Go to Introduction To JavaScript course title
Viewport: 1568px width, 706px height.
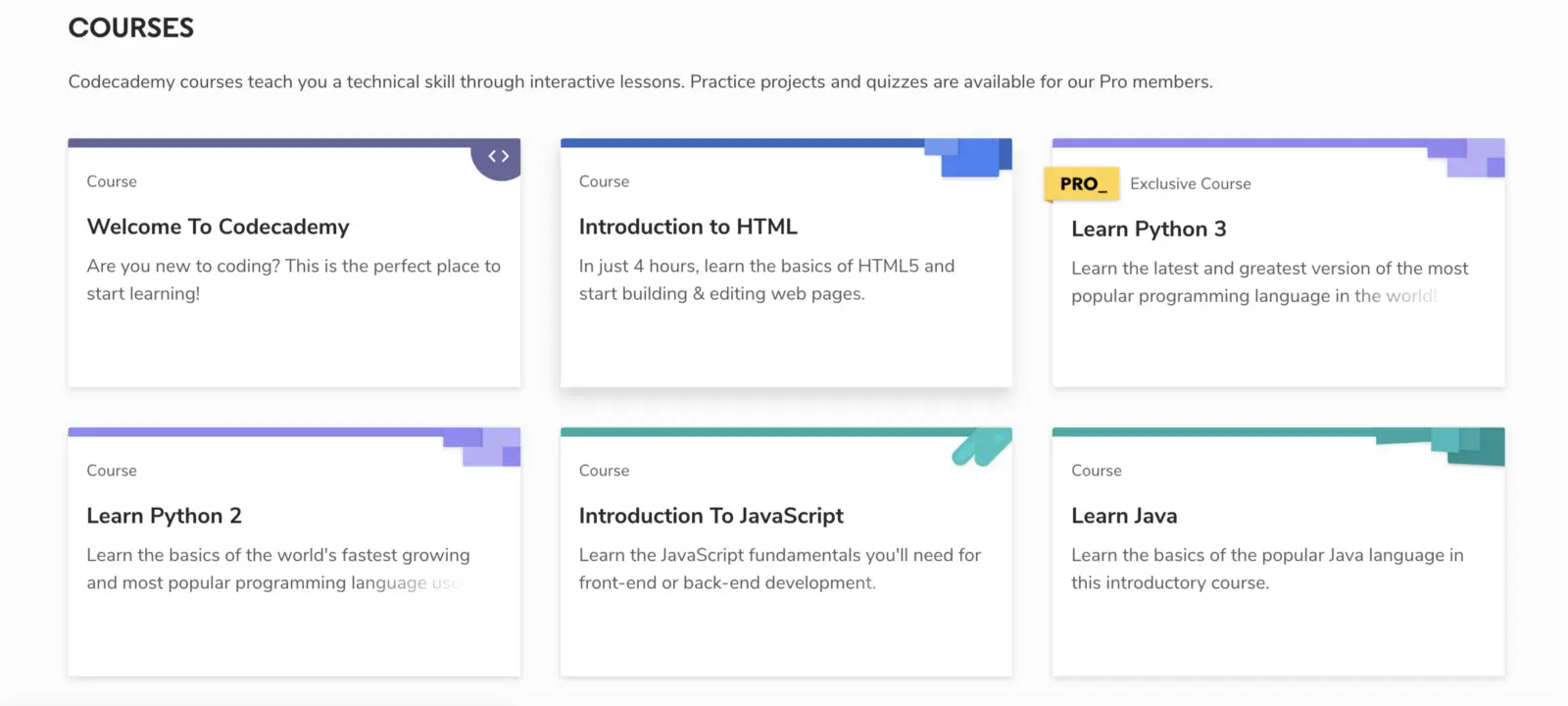click(710, 516)
